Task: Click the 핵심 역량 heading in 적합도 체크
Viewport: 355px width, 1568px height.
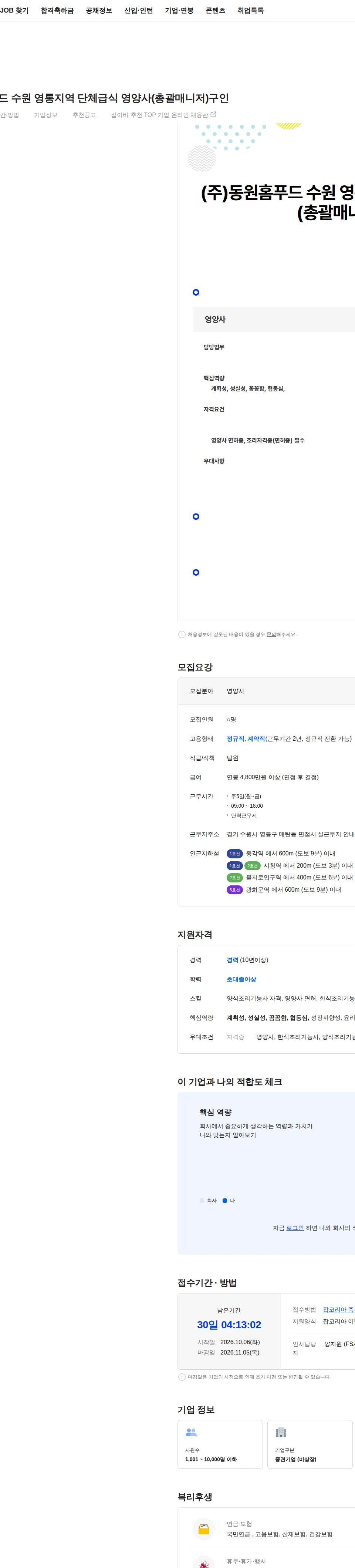Action: (215, 1112)
